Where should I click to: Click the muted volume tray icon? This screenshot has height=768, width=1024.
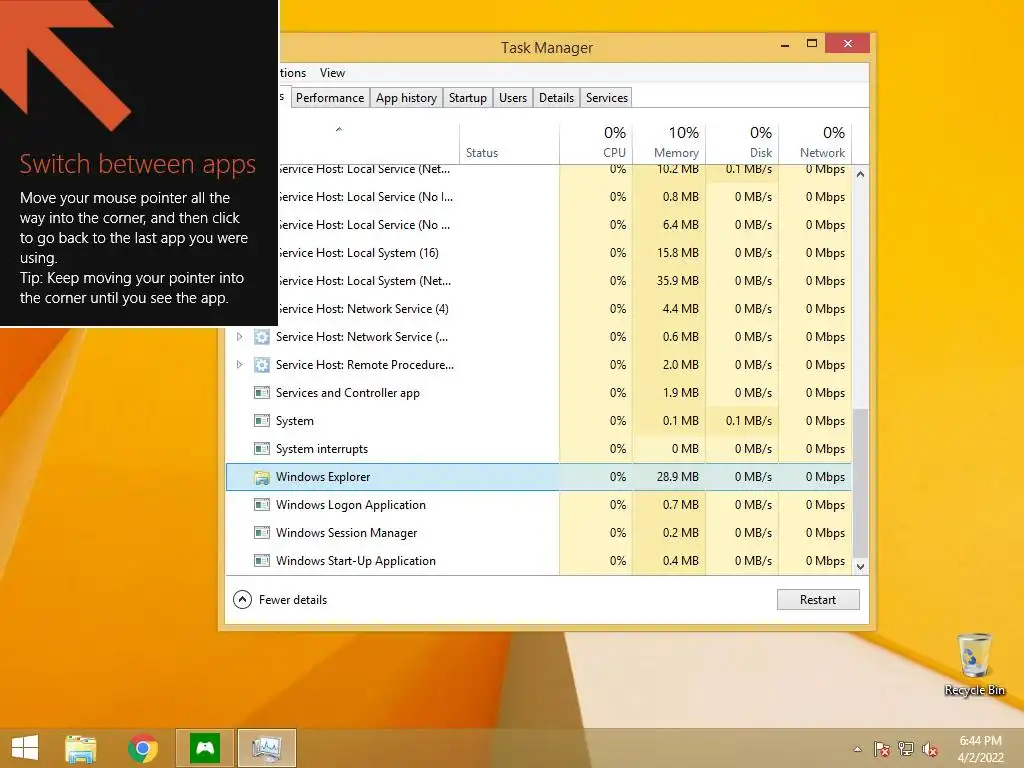pyautogui.click(x=930, y=749)
